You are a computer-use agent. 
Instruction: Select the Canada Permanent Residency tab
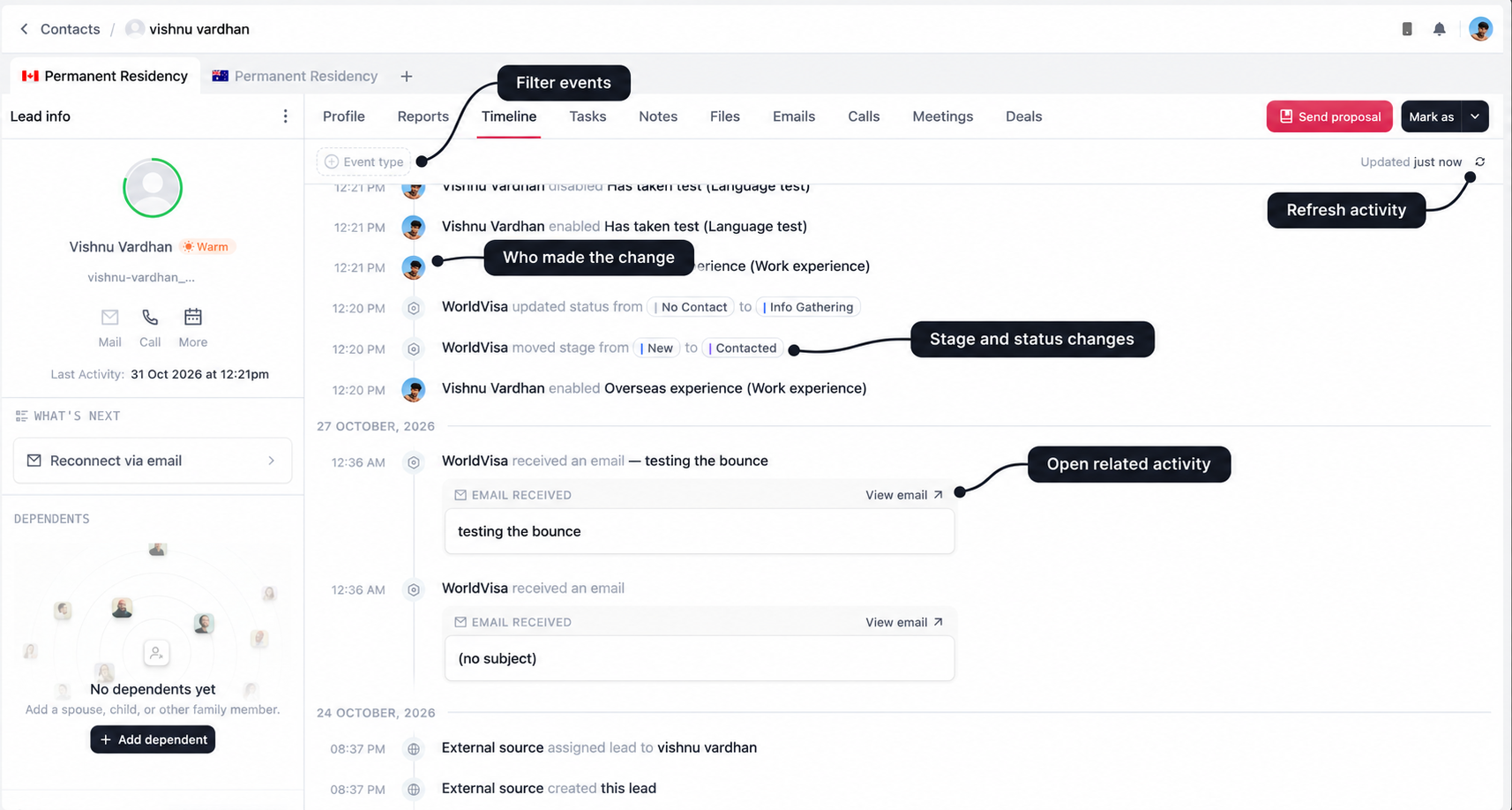[105, 77]
